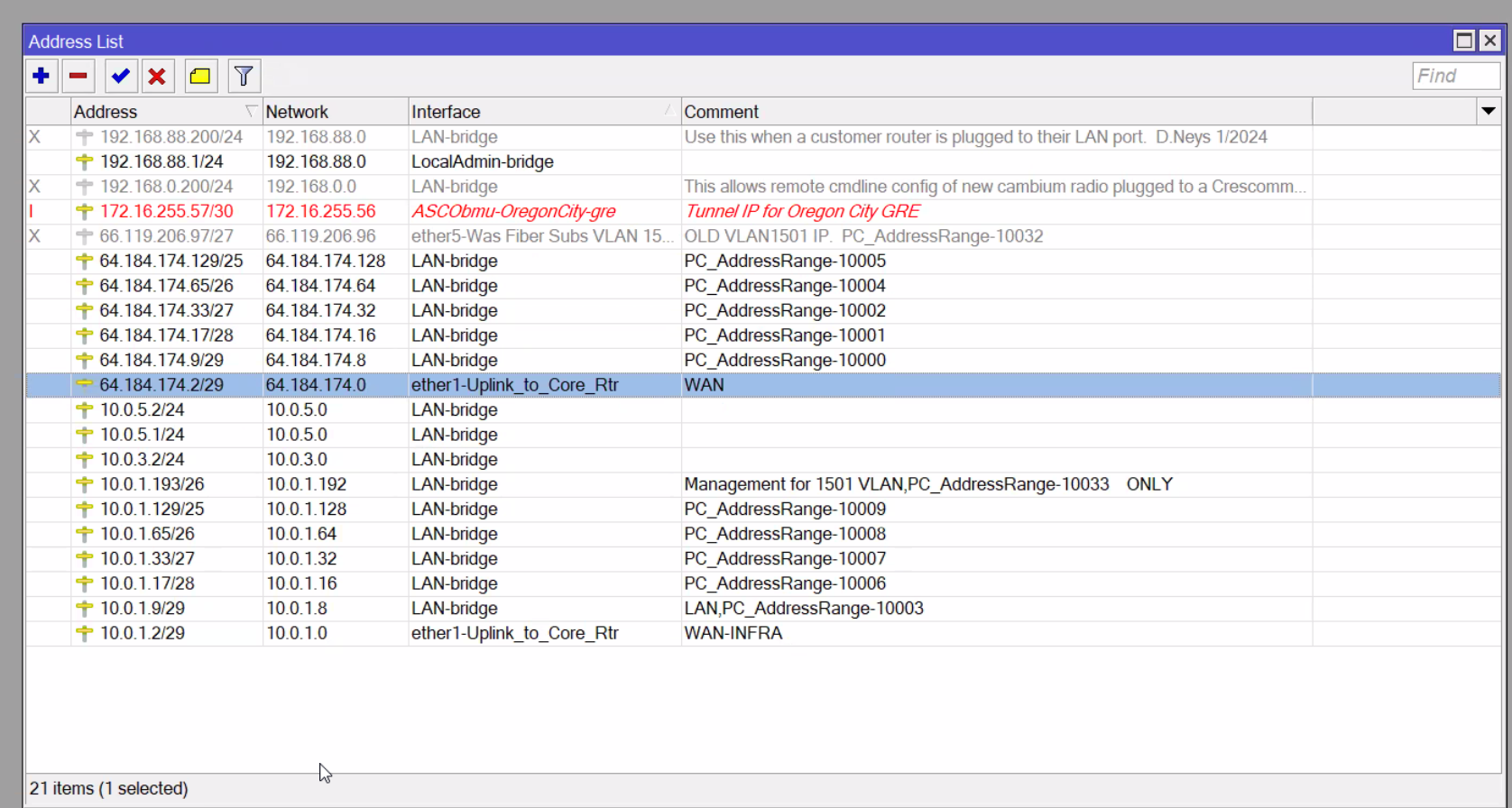Select address icon for 64.184.174.9/29
This screenshot has height=808, width=1512.
pos(85,361)
